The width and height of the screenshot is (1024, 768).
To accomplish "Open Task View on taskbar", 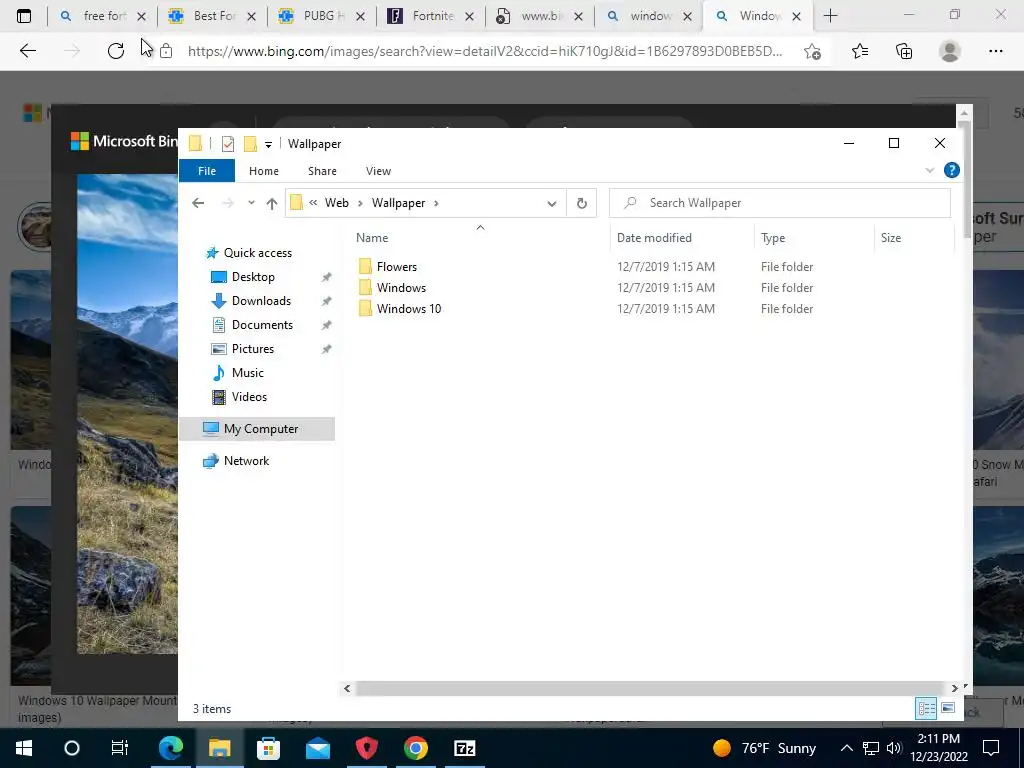I will click(x=120, y=748).
